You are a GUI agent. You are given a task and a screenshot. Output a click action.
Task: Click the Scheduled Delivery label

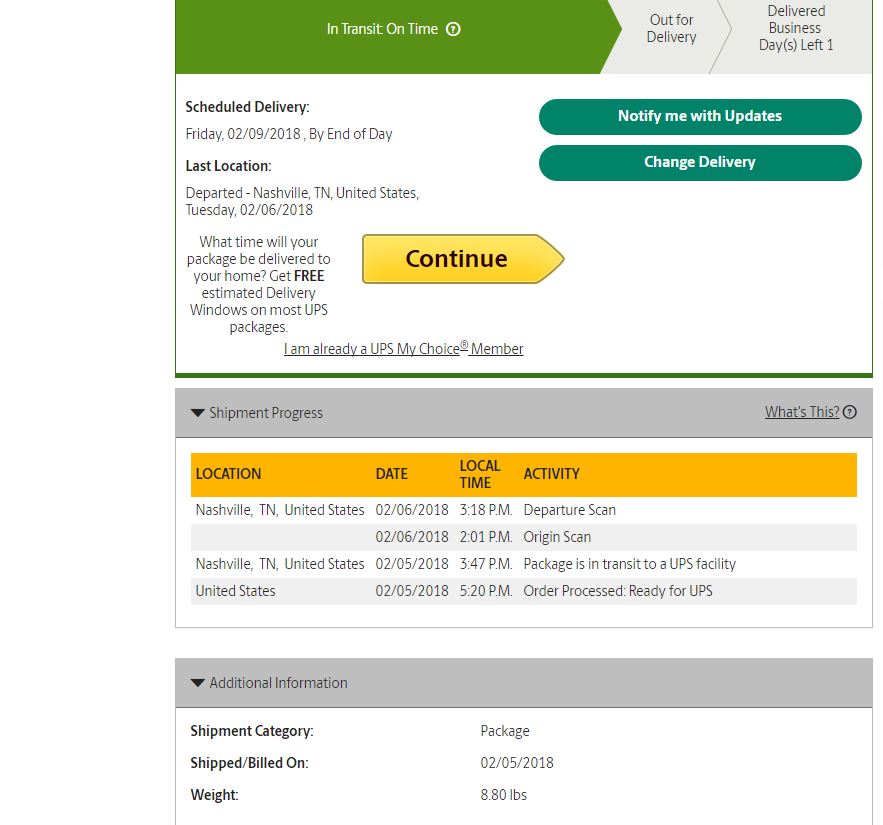tap(247, 108)
